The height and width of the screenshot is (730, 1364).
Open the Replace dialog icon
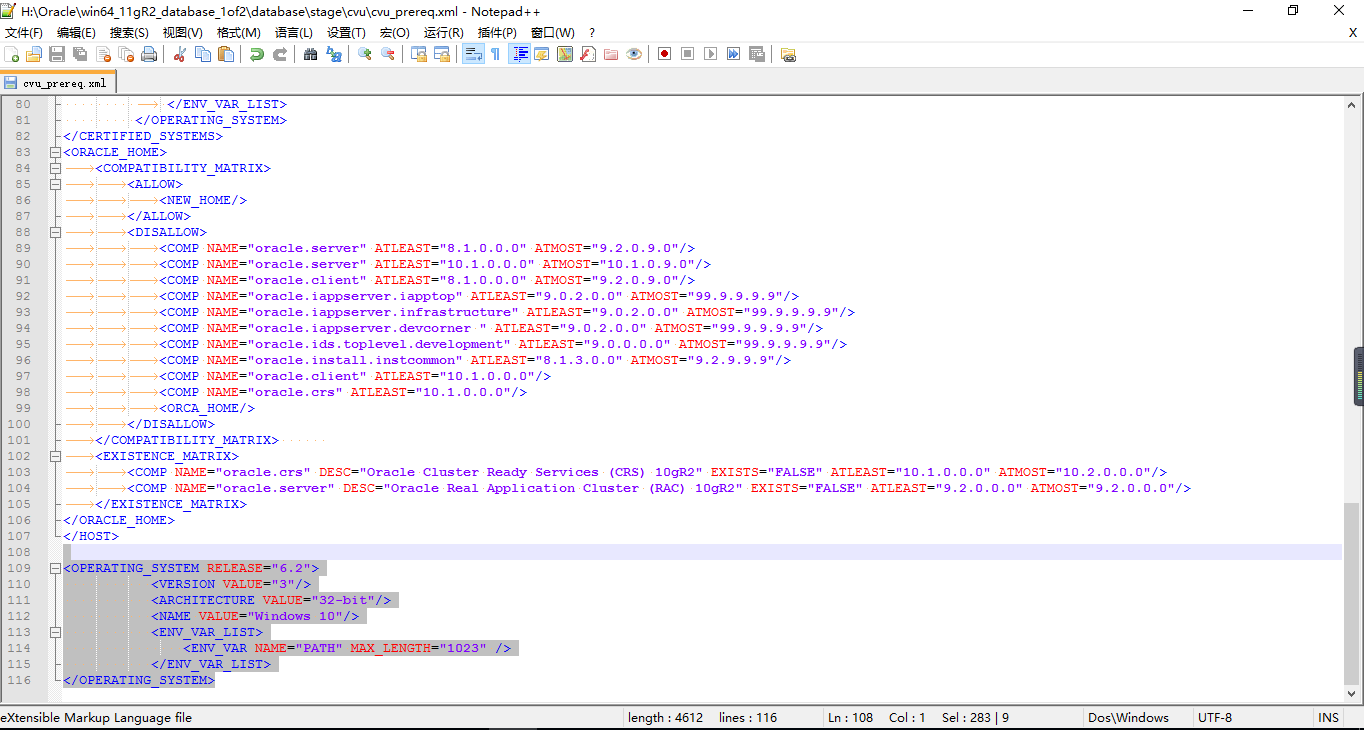point(334,54)
